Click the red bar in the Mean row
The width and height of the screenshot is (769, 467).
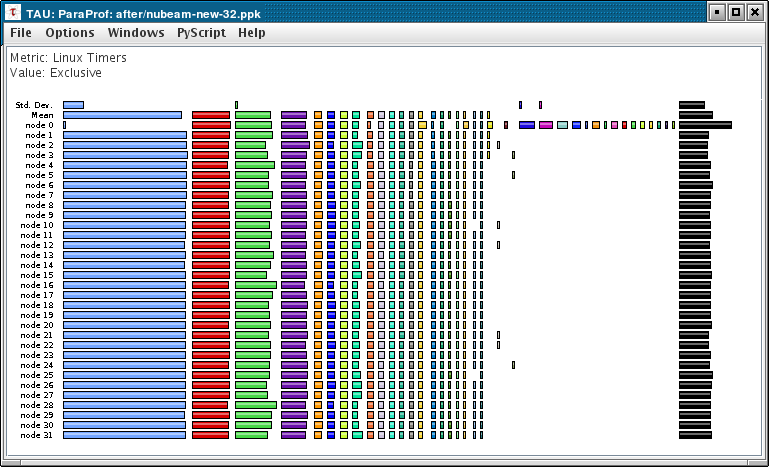(x=211, y=115)
